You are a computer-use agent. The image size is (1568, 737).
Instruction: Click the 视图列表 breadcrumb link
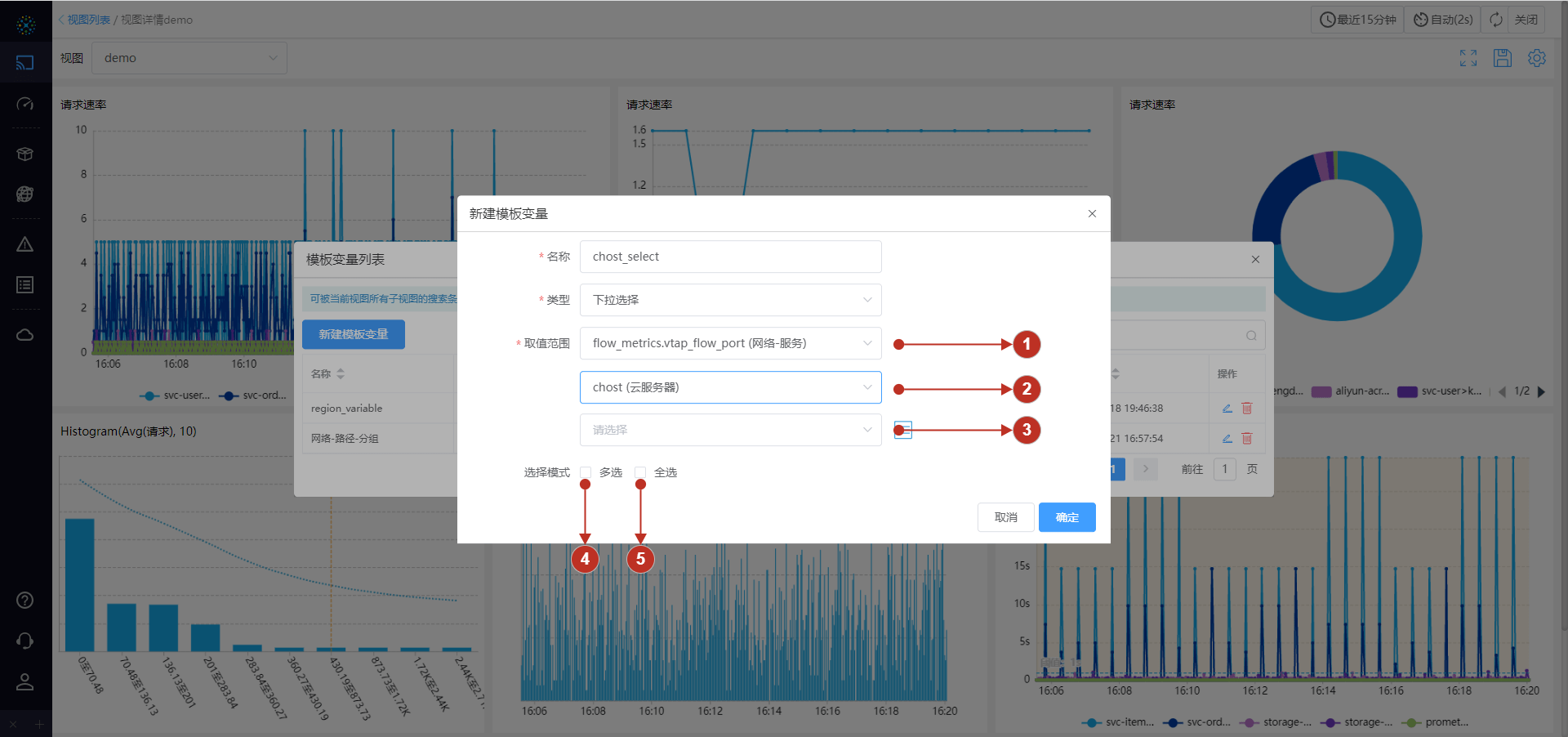88,20
